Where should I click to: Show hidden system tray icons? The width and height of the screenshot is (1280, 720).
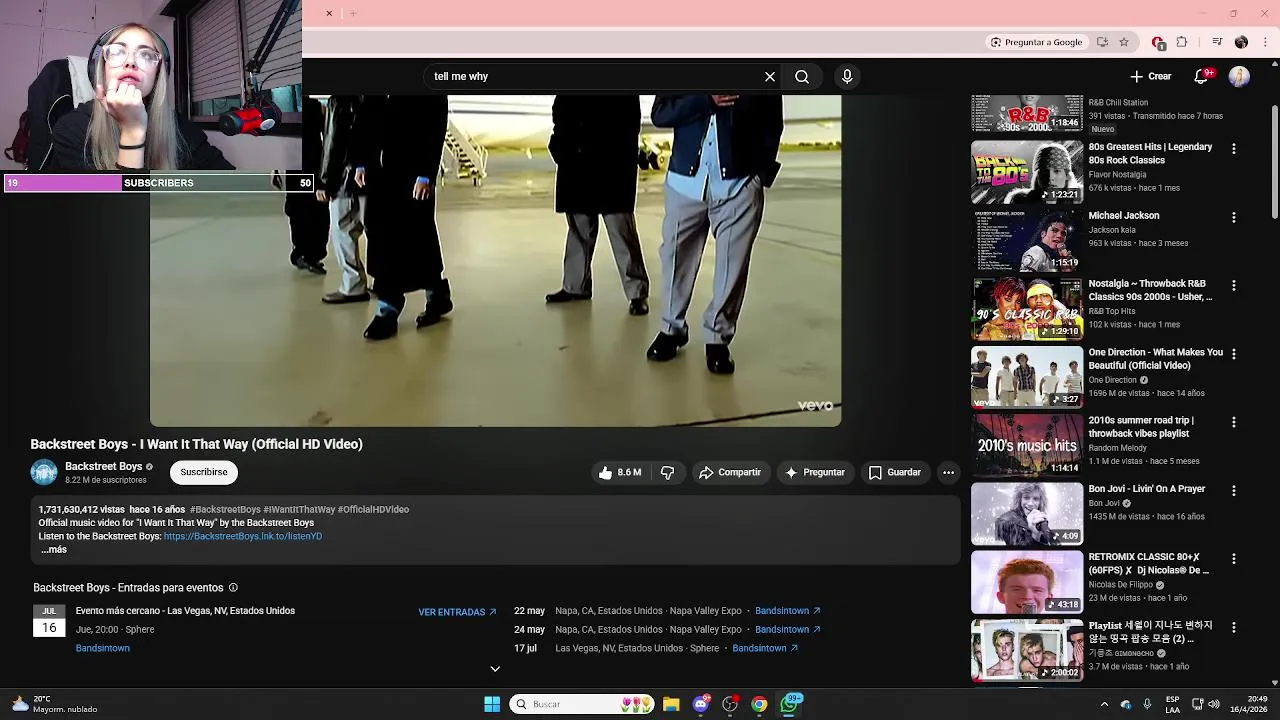pyautogui.click(x=1104, y=704)
